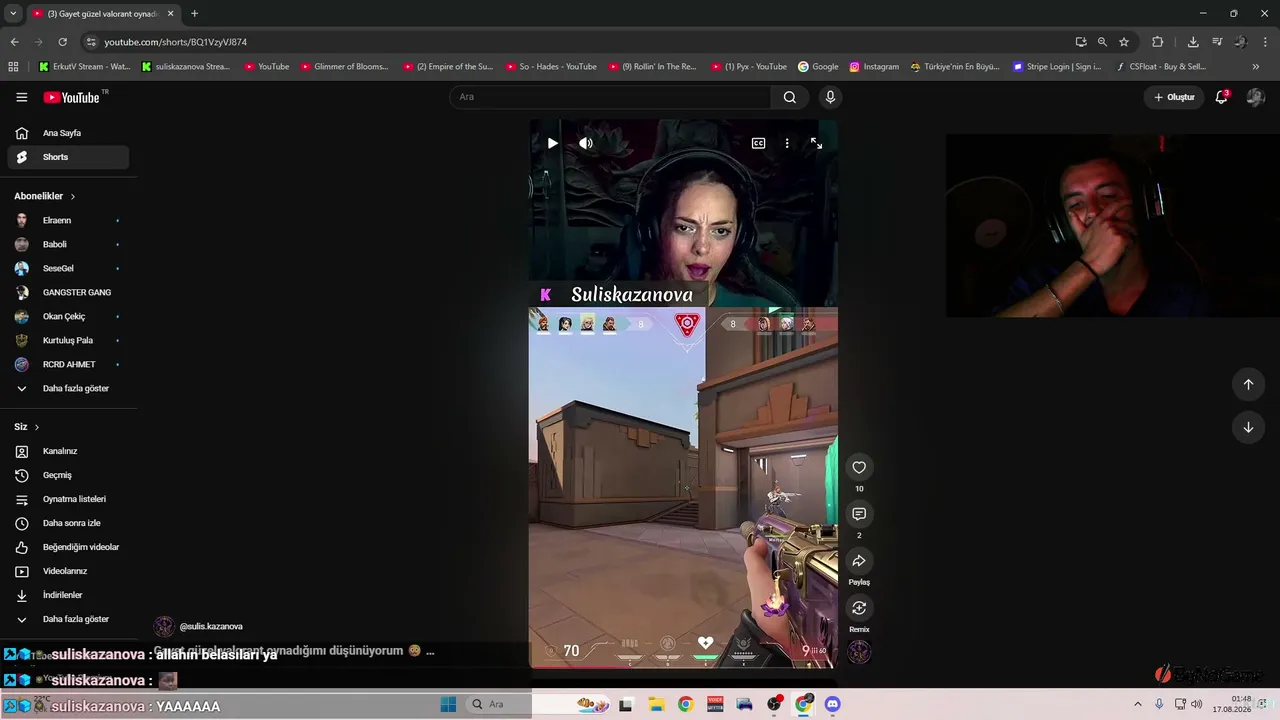1280x720 pixels.
Task: Bookmark this page with the star icon
Action: [x=1124, y=42]
